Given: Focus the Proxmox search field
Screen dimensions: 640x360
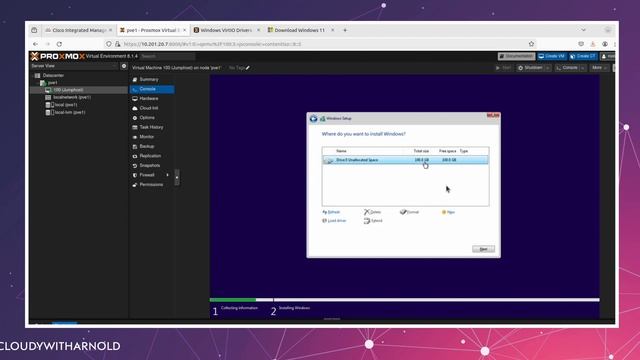Looking at the screenshot, I should click(167, 56).
